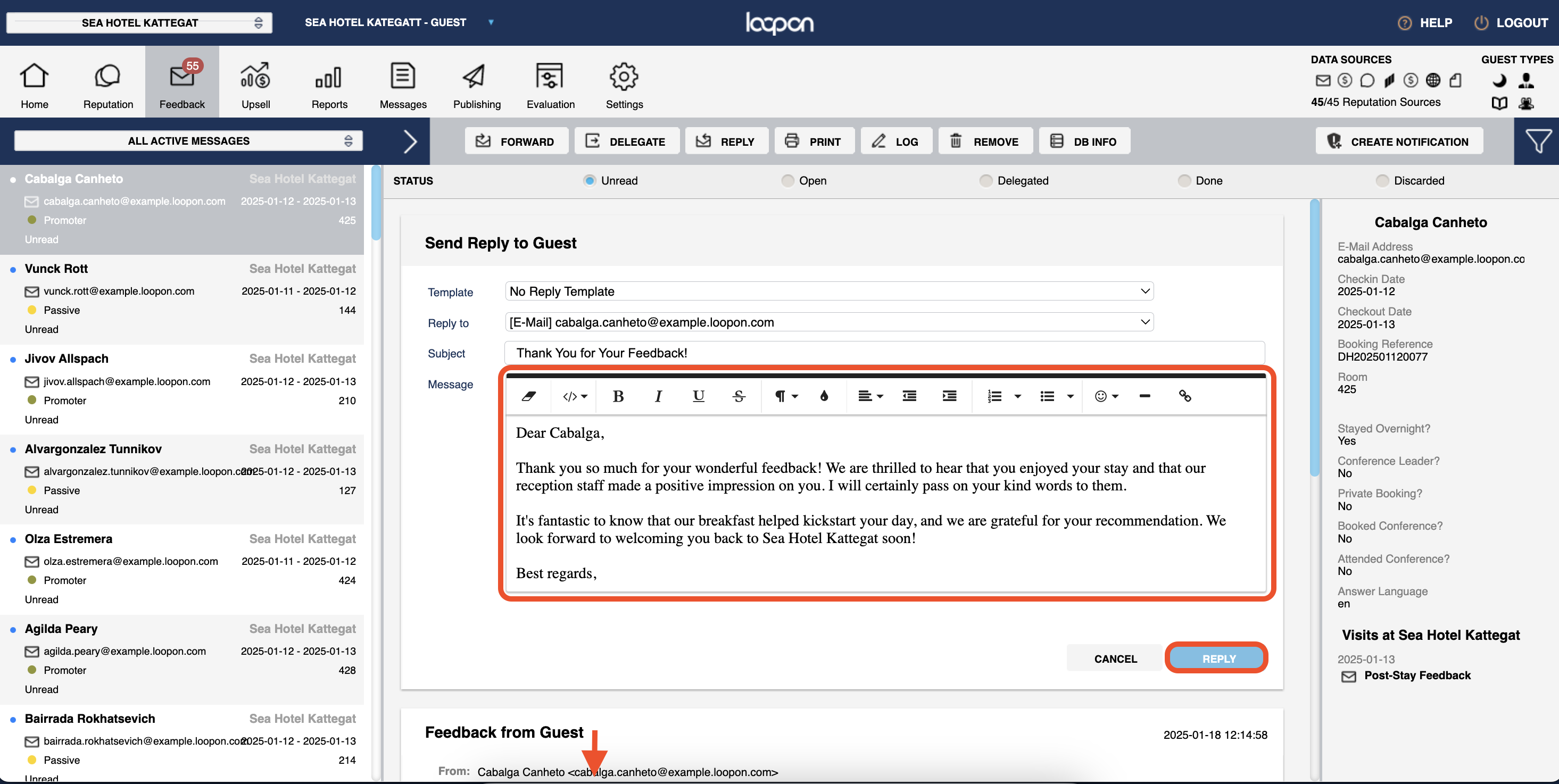Screen dimensions: 1559x784
Task: Toggle italic formatting in message editor
Action: pyautogui.click(x=658, y=396)
